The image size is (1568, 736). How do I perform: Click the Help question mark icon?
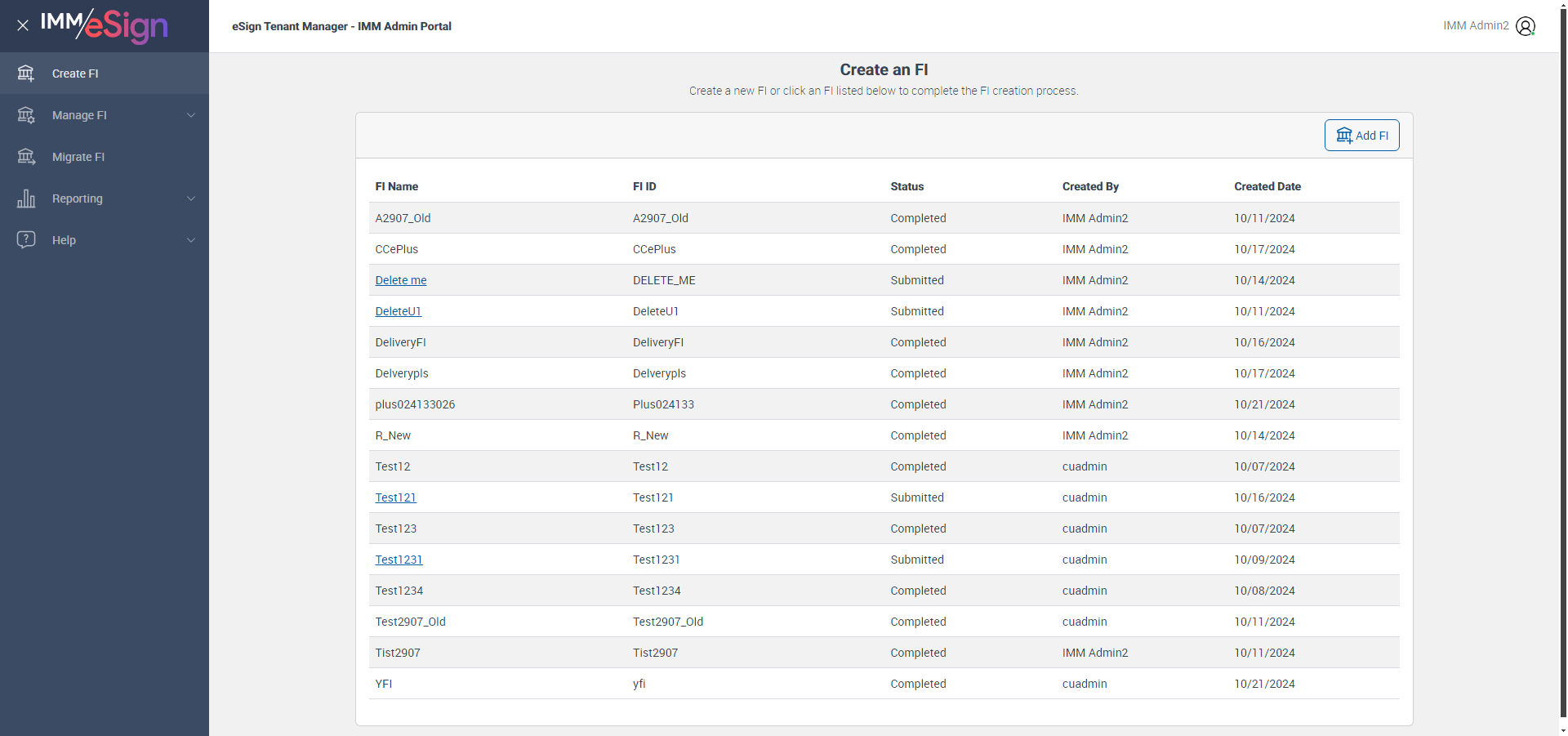(x=26, y=239)
